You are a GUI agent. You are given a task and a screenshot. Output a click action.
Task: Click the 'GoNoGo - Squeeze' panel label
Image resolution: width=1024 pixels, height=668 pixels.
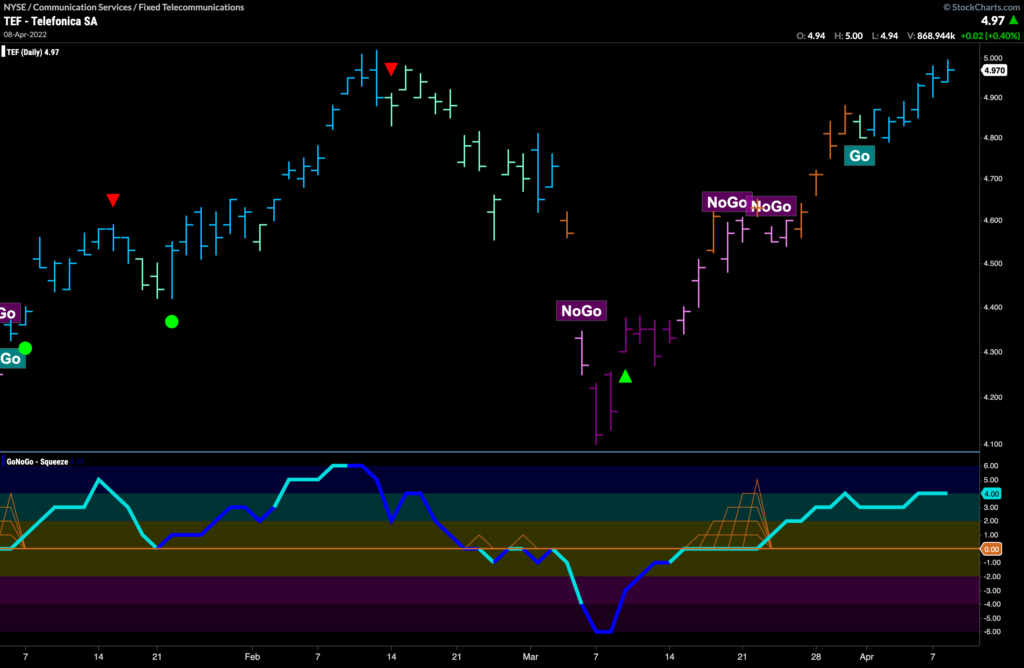coord(37,462)
